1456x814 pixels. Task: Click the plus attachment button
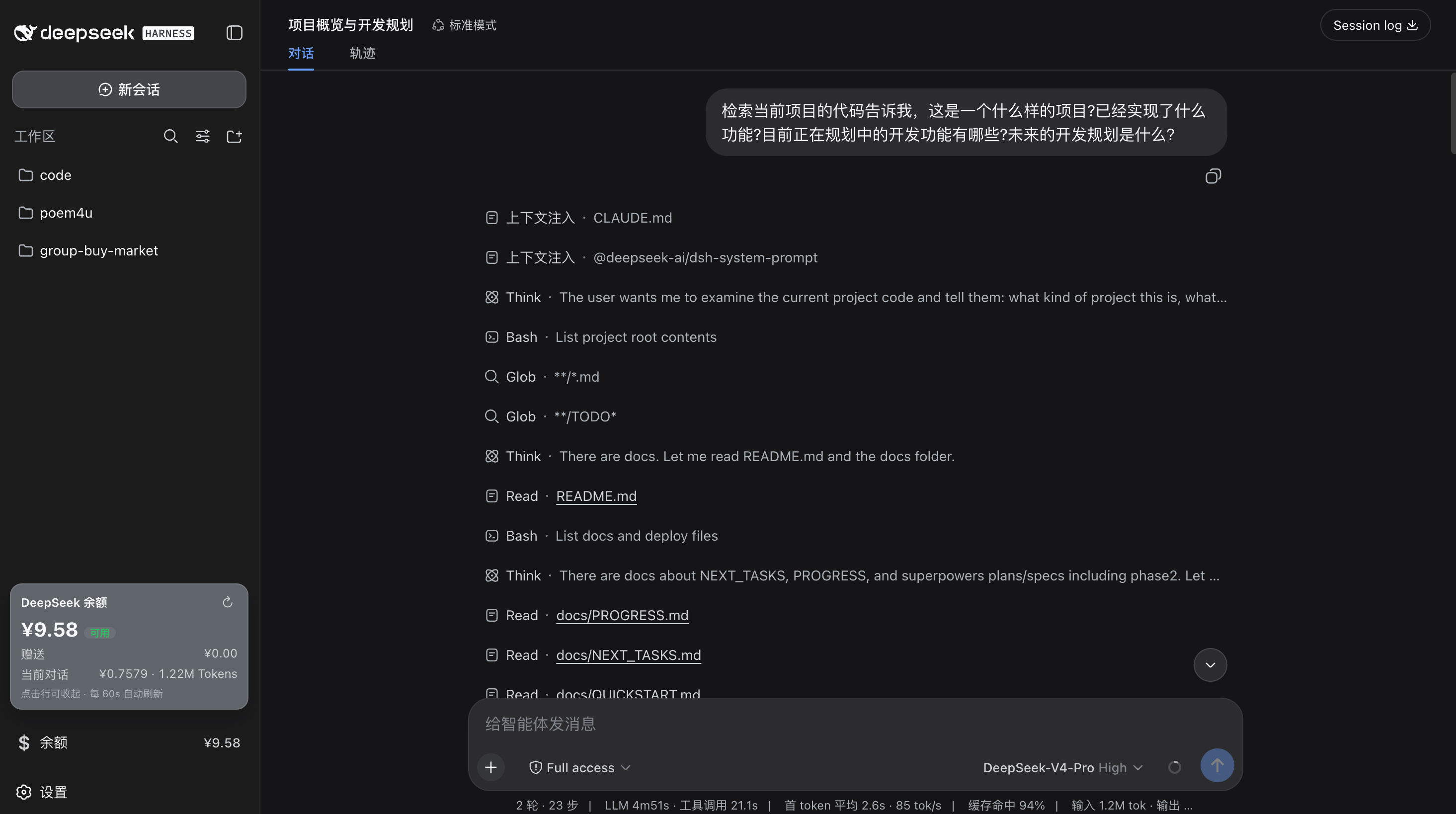[x=490, y=767]
